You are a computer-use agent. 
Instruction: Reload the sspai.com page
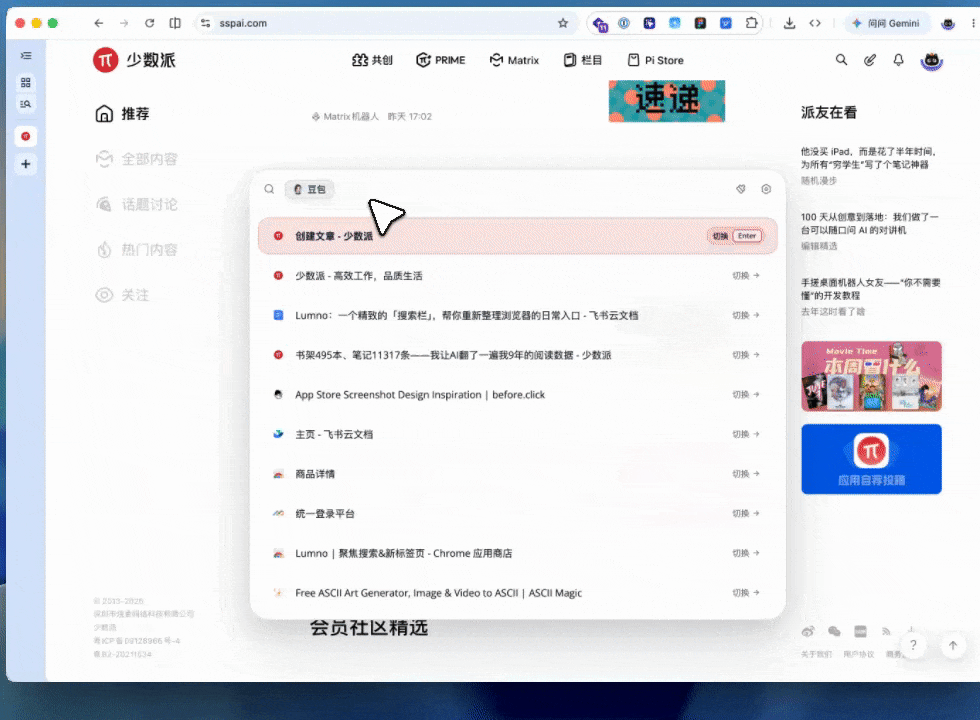coord(149,23)
